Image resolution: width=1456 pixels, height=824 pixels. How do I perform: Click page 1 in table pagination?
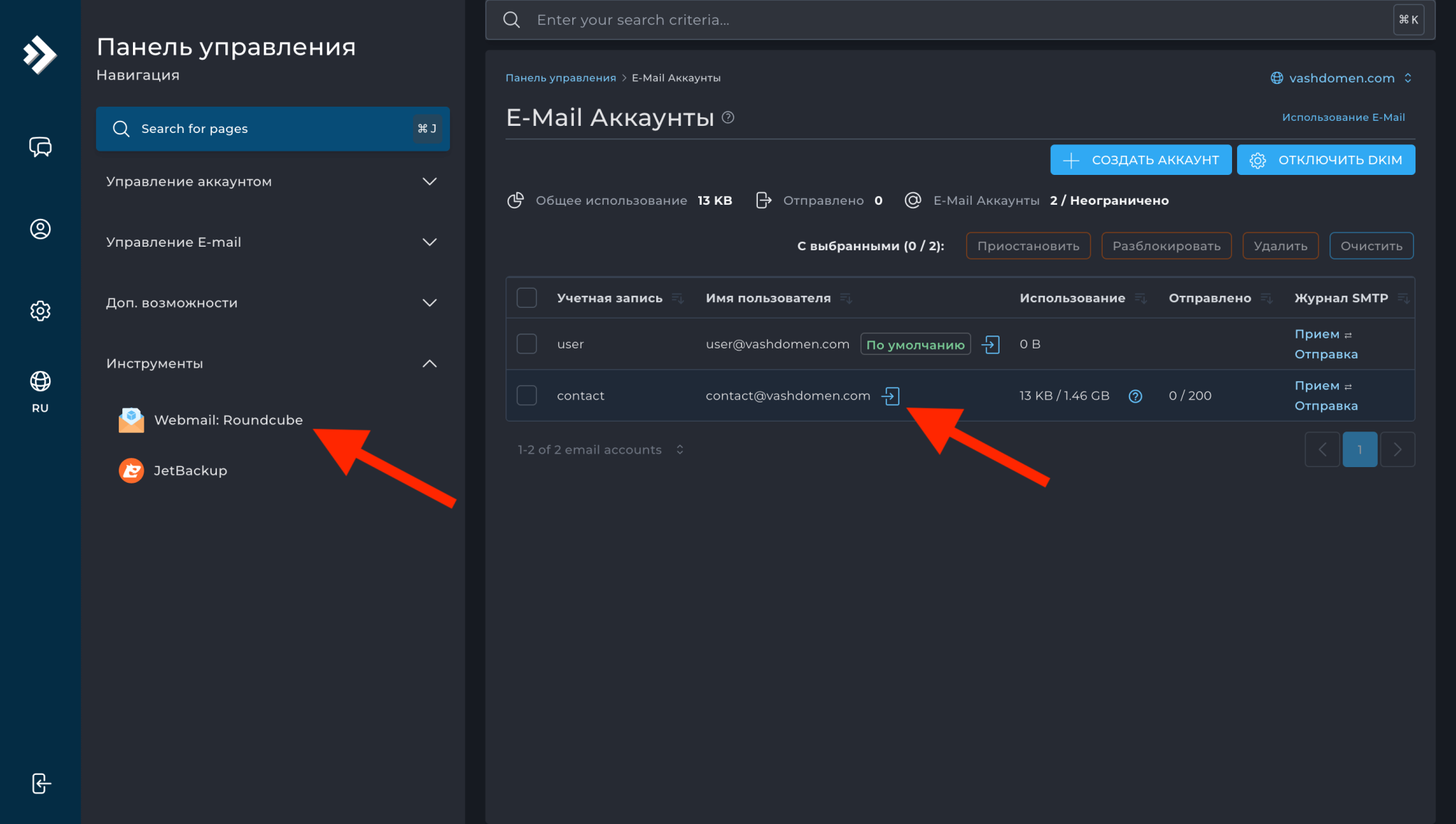pyautogui.click(x=1359, y=449)
